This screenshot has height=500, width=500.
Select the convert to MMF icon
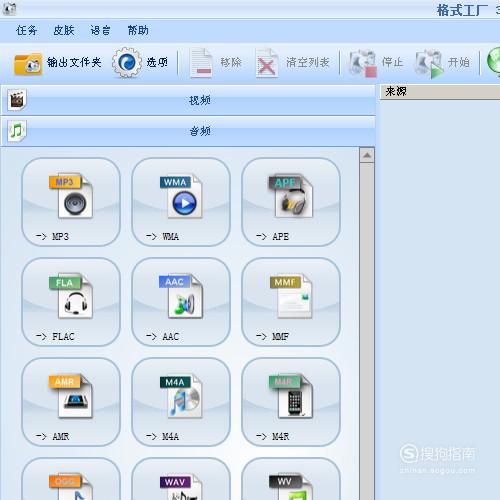pyautogui.click(x=291, y=302)
